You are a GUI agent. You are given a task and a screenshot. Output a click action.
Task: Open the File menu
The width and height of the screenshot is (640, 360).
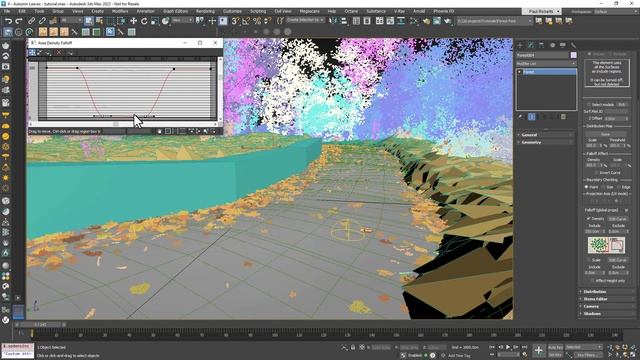7,11
